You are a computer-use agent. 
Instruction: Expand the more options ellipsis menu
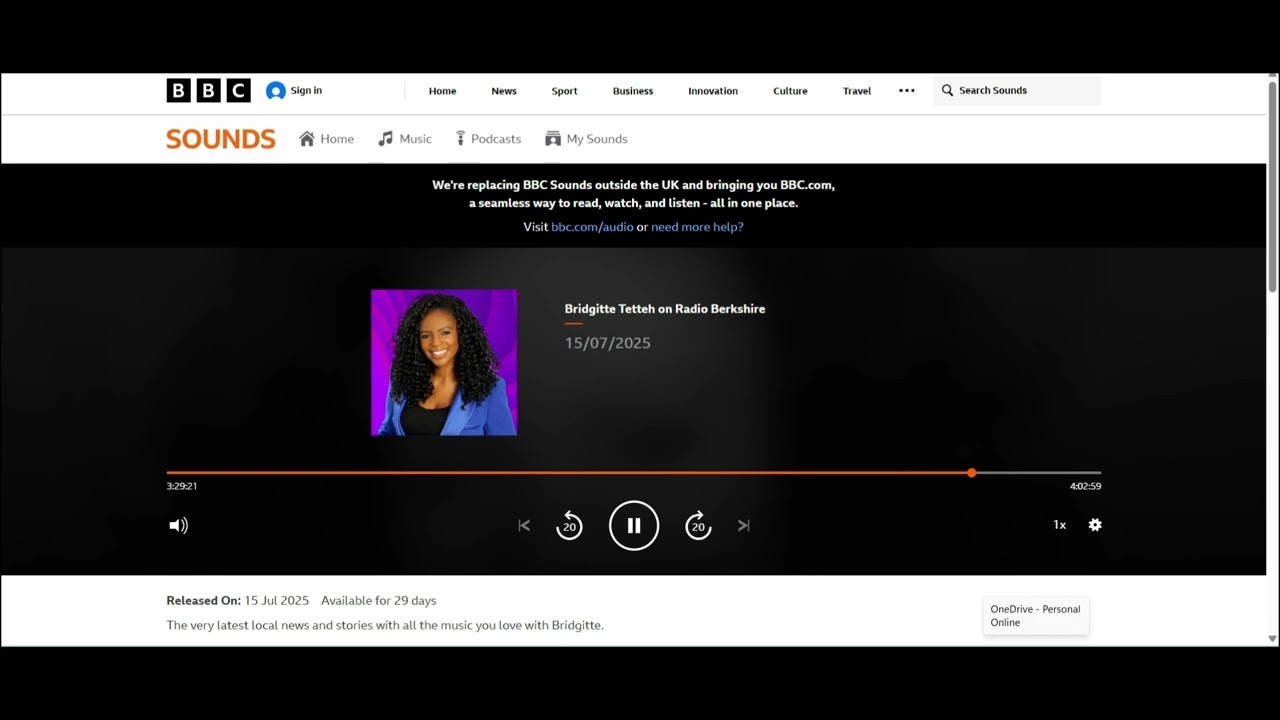tap(907, 90)
